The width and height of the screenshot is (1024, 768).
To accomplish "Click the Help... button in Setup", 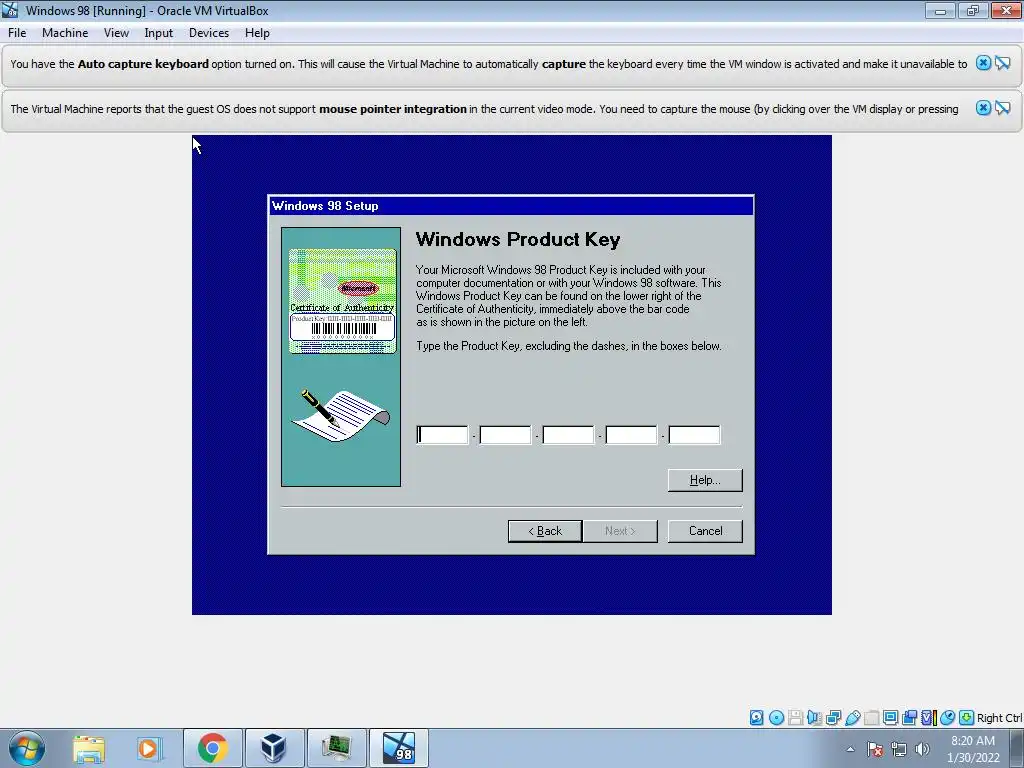I will coord(705,480).
